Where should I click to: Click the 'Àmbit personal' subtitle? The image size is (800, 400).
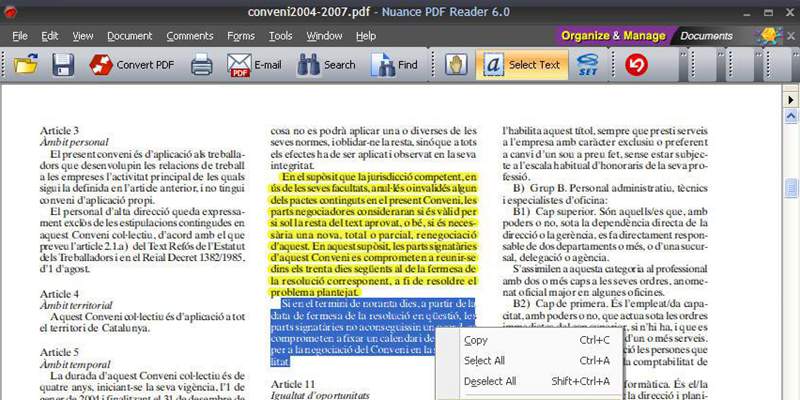point(74,142)
